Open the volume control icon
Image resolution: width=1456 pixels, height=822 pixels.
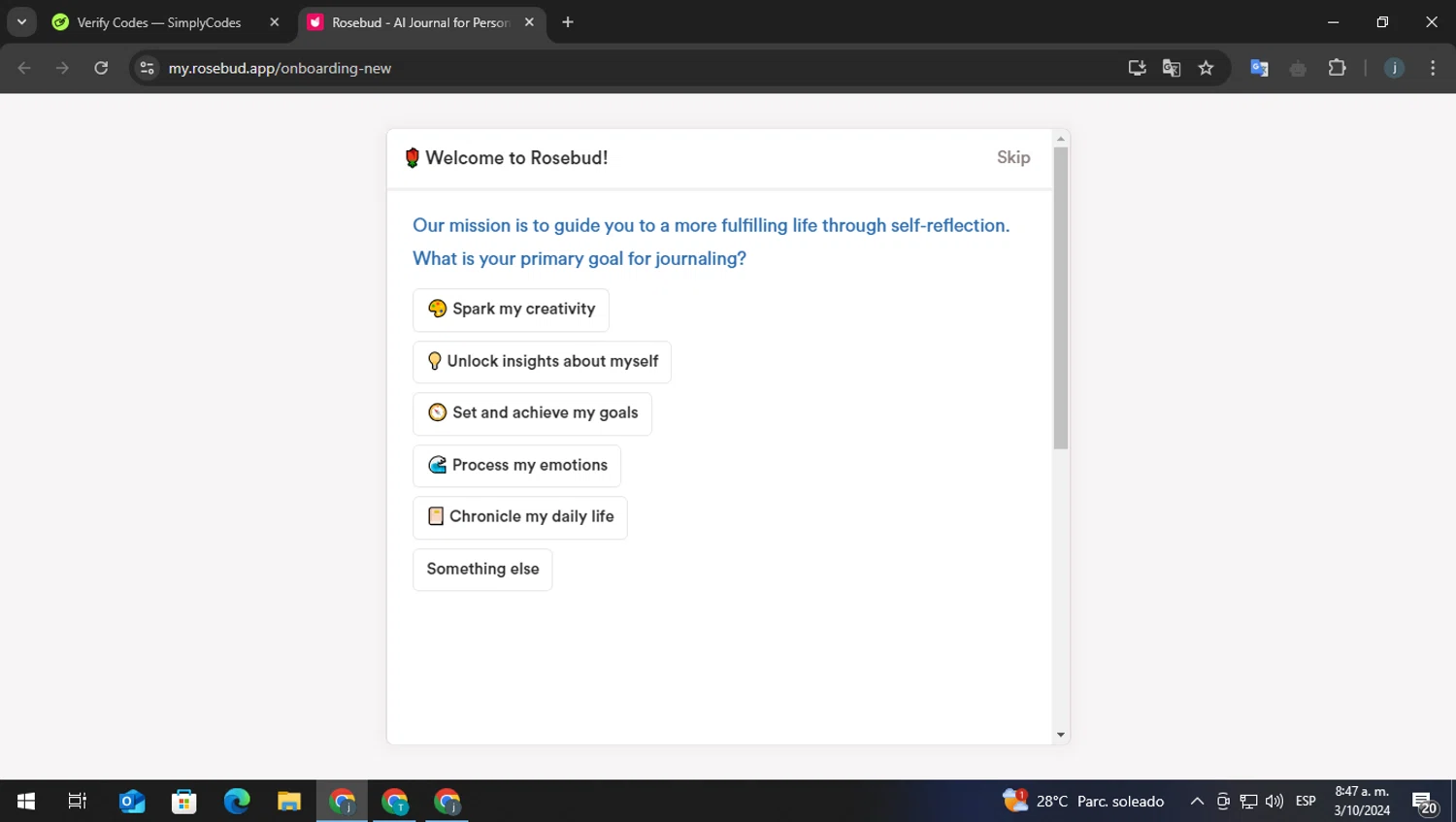[1274, 801]
